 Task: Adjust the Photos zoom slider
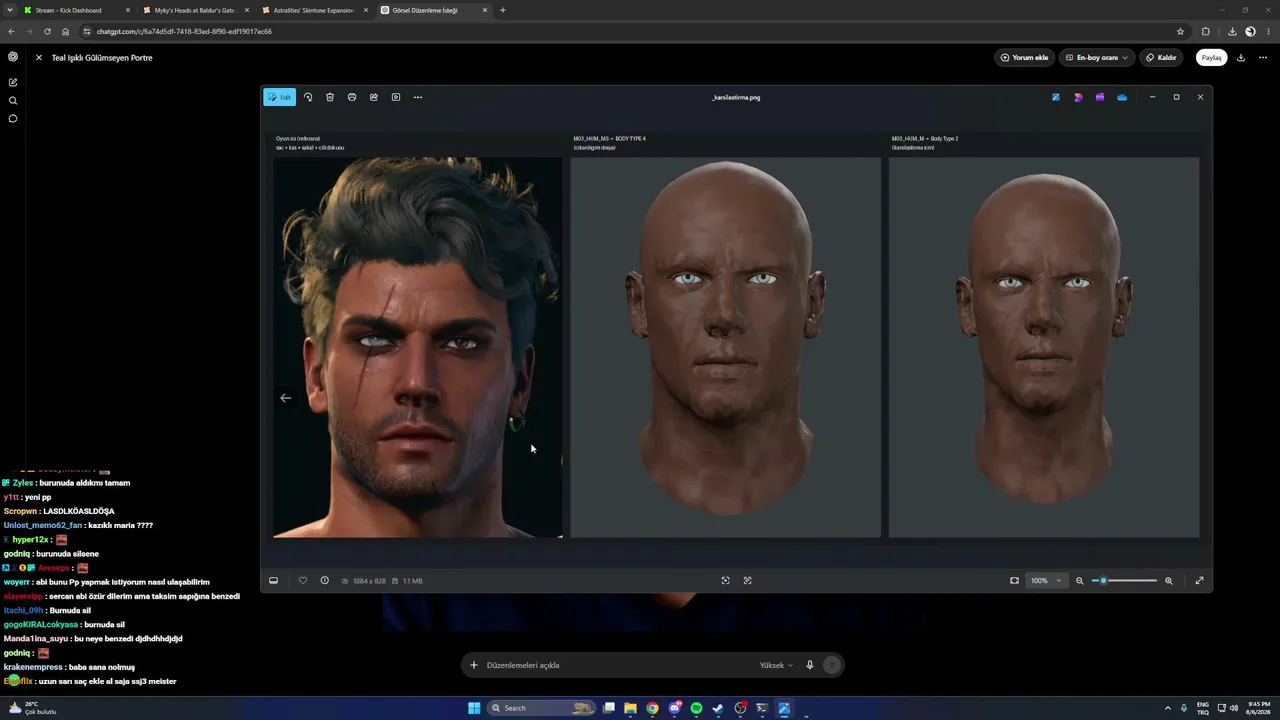pyautogui.click(x=1124, y=580)
